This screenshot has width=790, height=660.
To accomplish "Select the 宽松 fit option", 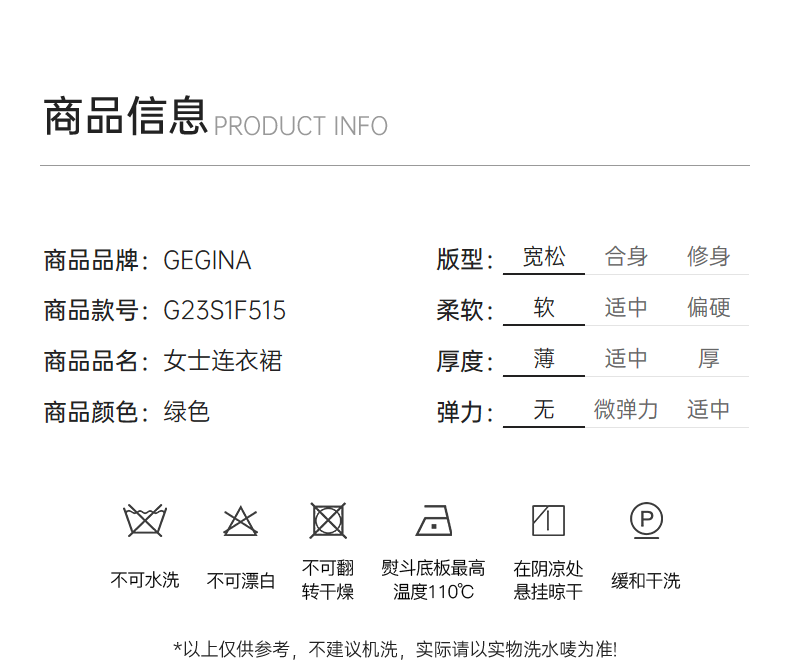I will point(544,258).
